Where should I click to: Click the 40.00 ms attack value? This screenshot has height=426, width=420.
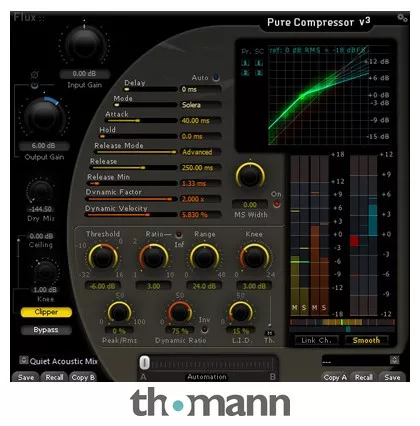(x=201, y=121)
